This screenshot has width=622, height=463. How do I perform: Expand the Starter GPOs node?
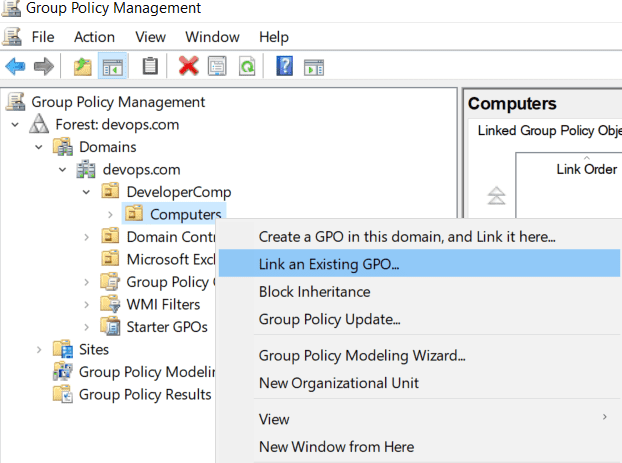[86, 327]
